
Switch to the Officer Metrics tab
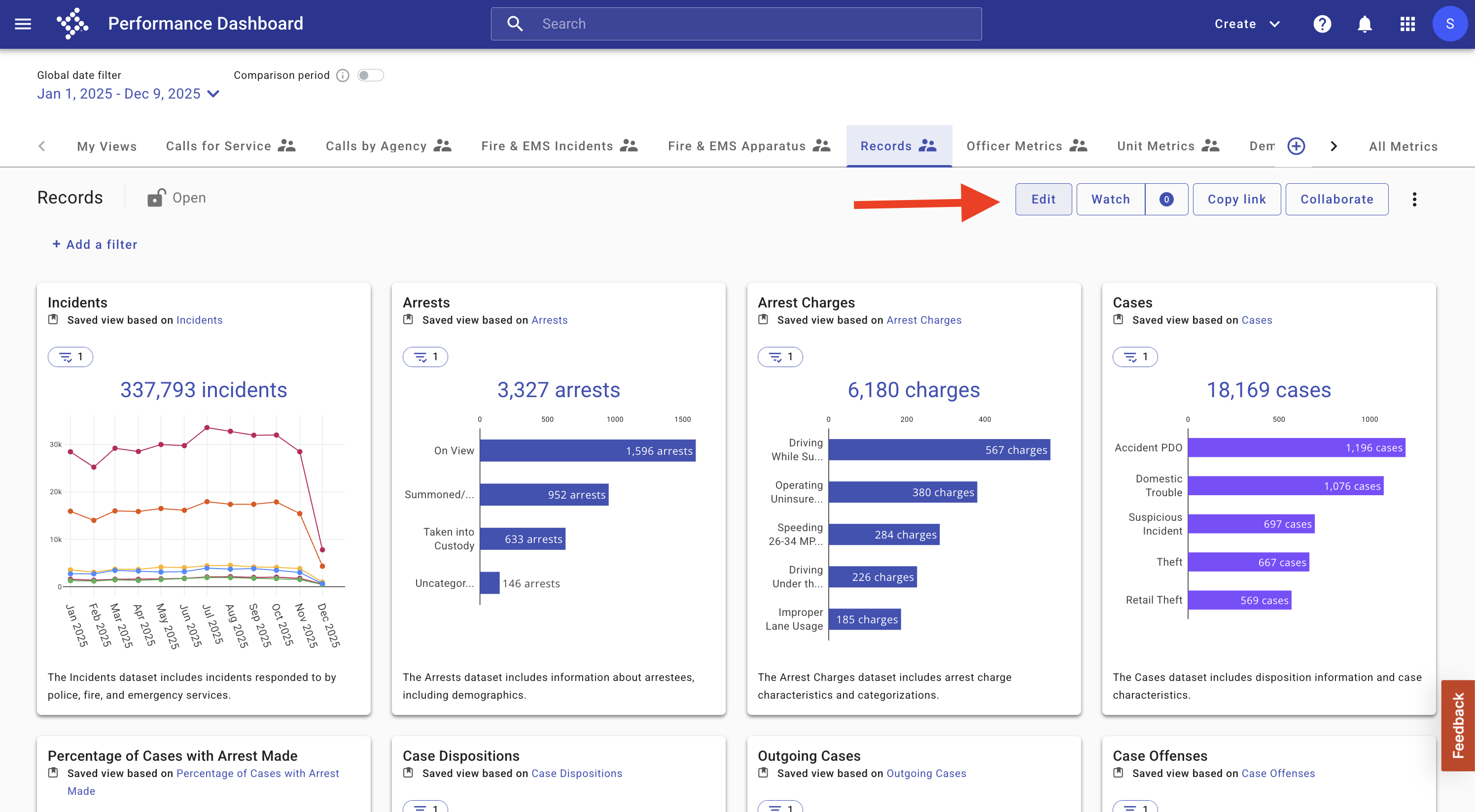(1027, 146)
